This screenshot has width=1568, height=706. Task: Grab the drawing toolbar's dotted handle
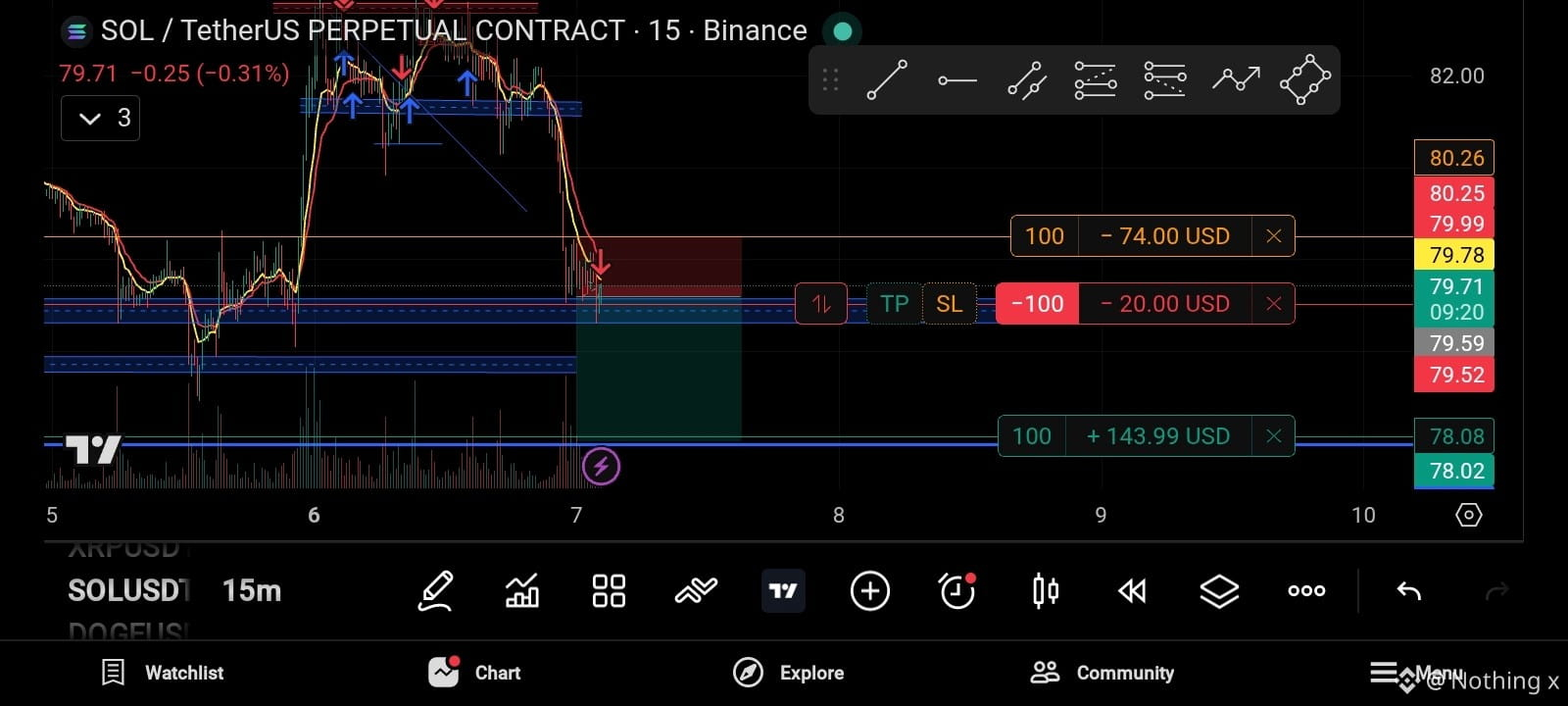click(830, 80)
